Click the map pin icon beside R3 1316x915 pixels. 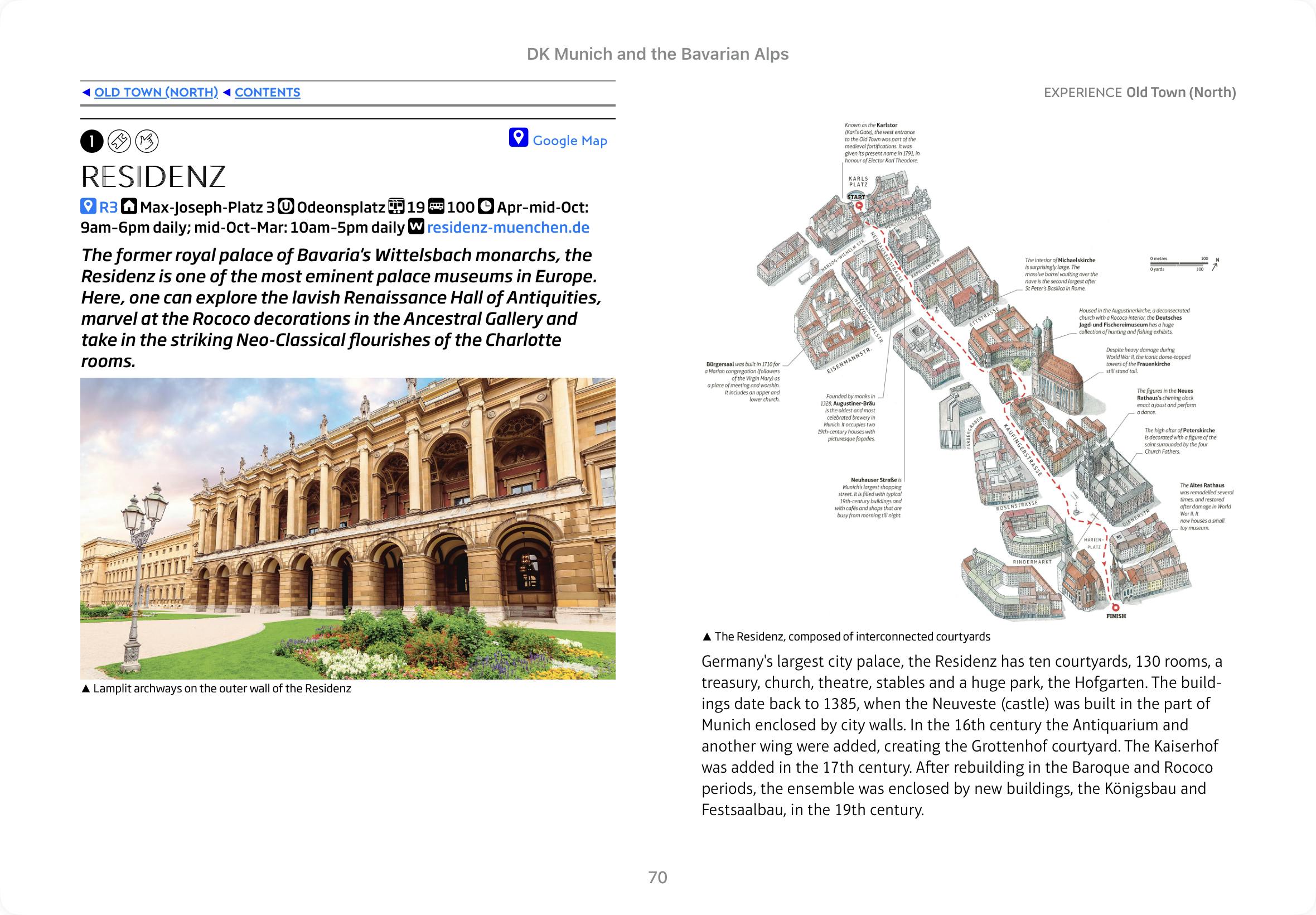click(88, 206)
